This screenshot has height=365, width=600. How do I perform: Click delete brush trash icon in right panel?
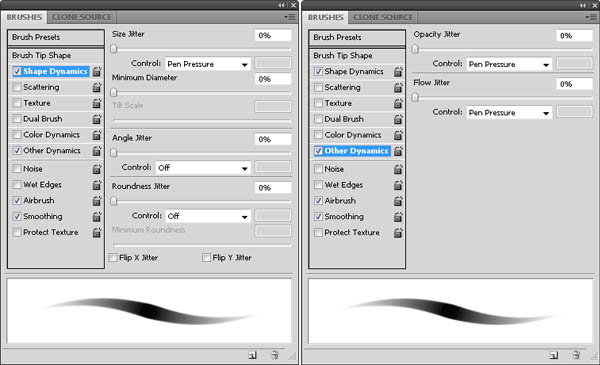click(x=576, y=355)
